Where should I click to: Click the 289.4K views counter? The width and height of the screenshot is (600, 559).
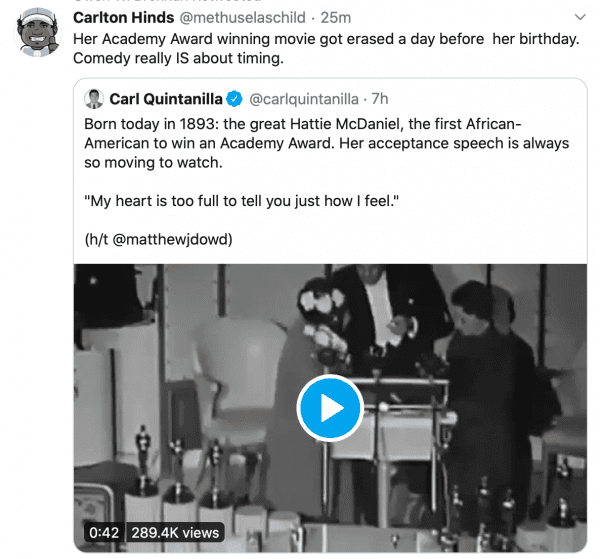tap(173, 533)
